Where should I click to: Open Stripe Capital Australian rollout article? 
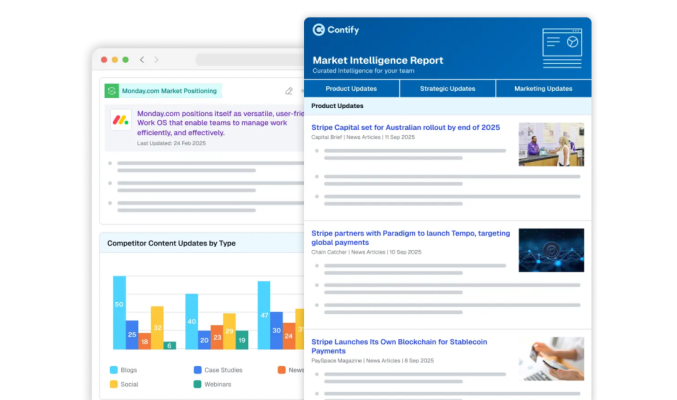click(405, 127)
